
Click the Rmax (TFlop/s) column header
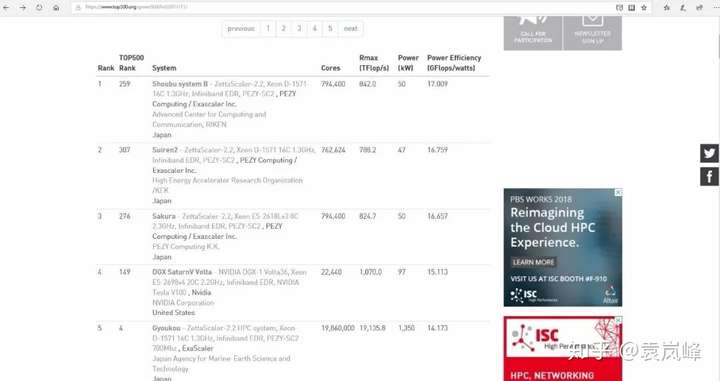[x=374, y=63]
